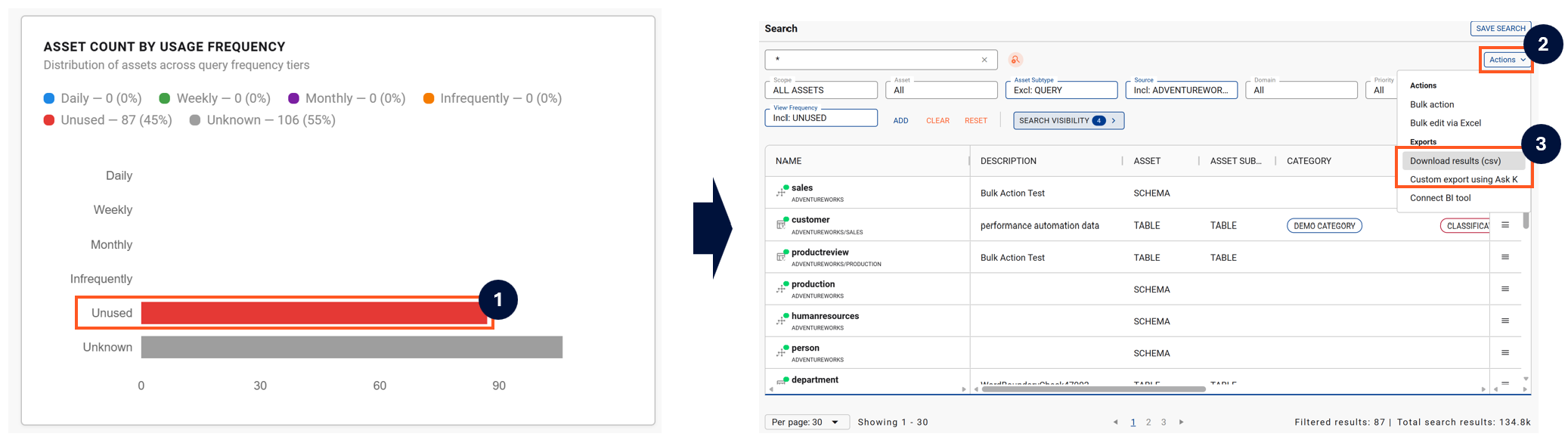
Task: Select Custom export using Ask K
Action: tap(1464, 180)
